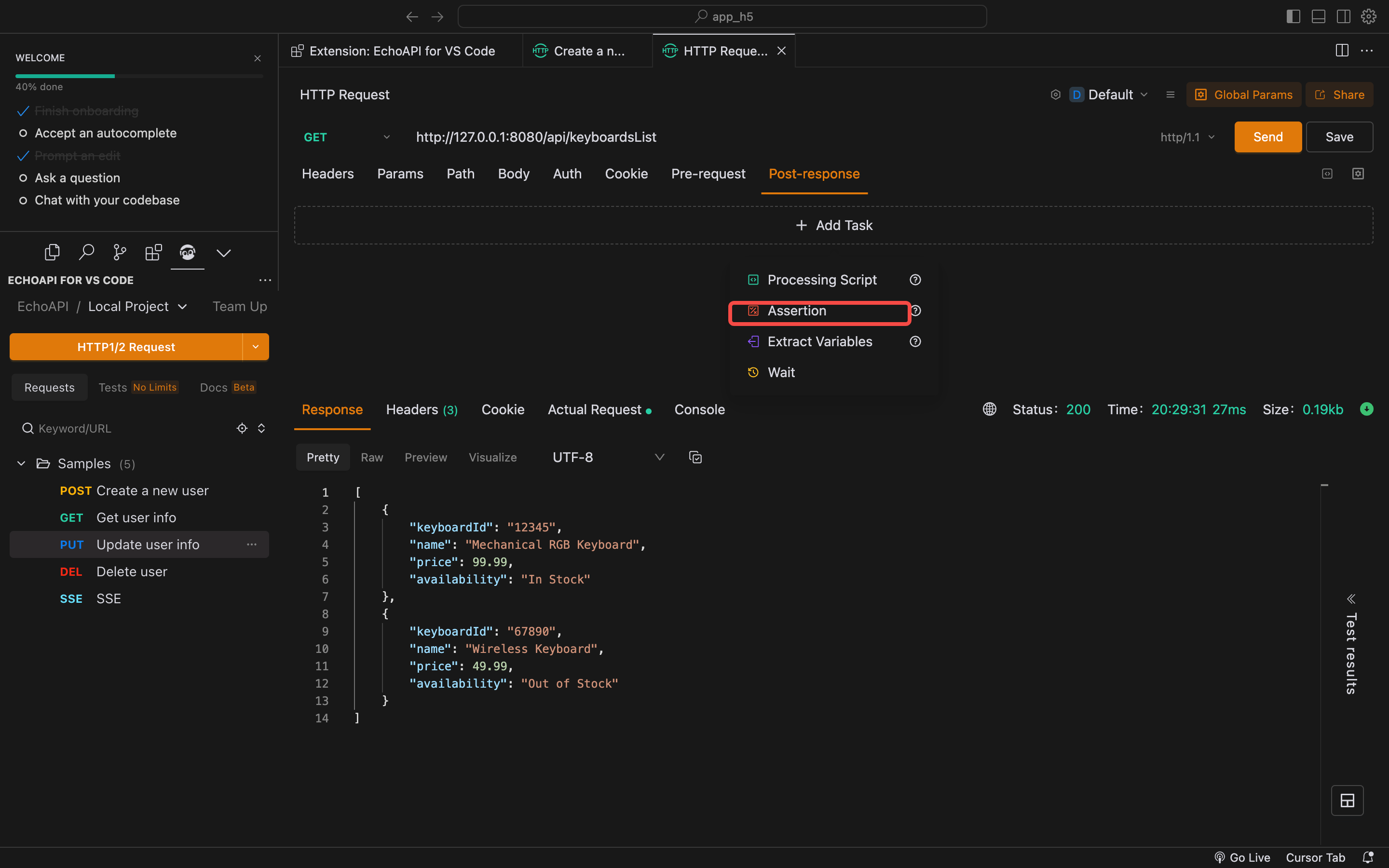The height and width of the screenshot is (868, 1389).
Task: Switch response view to Preview
Action: pyautogui.click(x=426, y=458)
